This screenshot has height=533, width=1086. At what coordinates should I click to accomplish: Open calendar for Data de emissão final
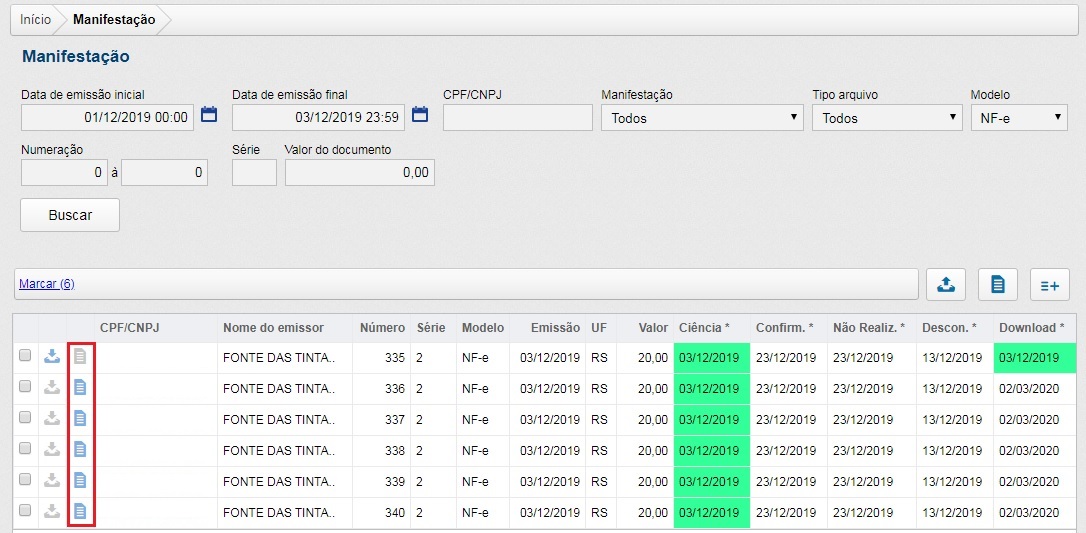pyautogui.click(x=420, y=115)
